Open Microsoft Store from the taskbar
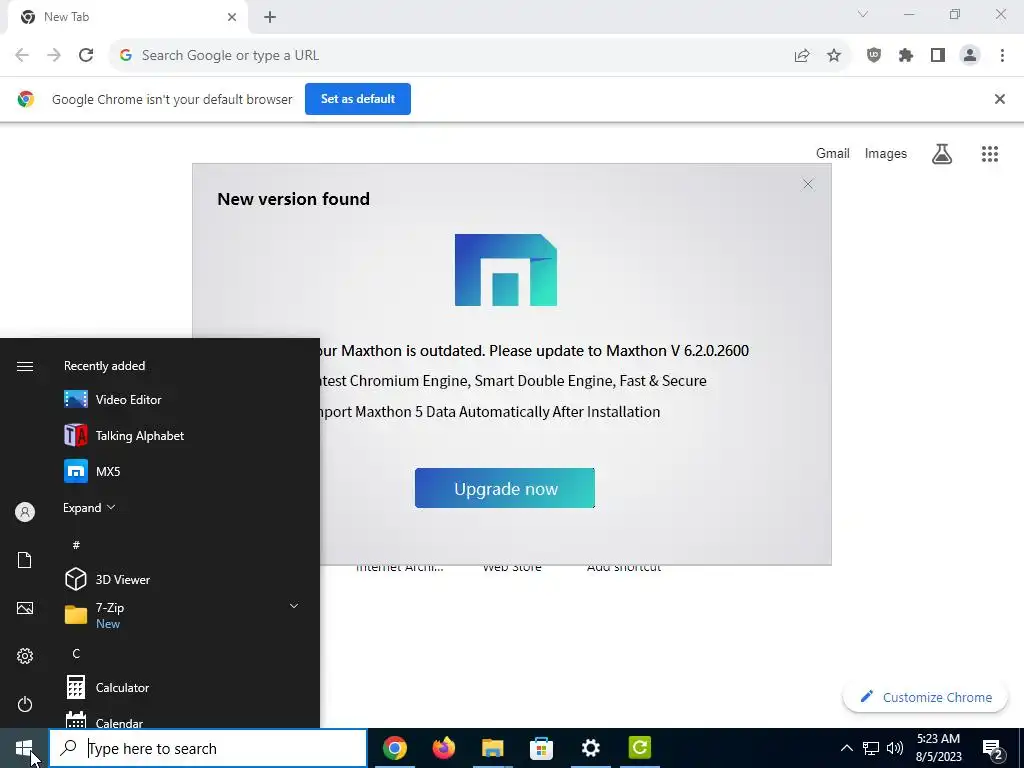The width and height of the screenshot is (1024, 768). click(x=541, y=748)
